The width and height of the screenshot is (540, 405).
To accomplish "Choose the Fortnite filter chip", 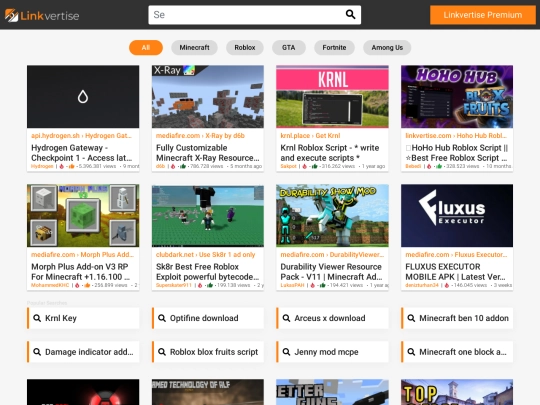I will click(334, 48).
